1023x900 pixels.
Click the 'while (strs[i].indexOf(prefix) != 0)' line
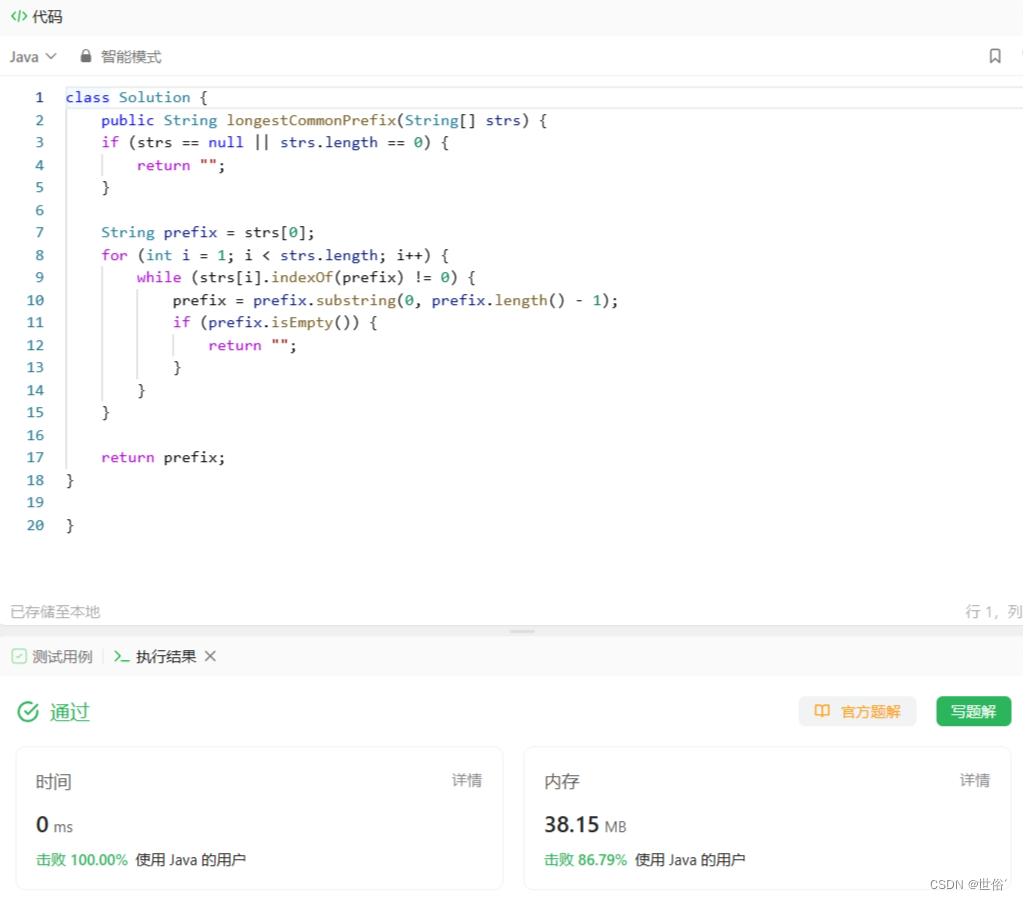[x=306, y=277]
